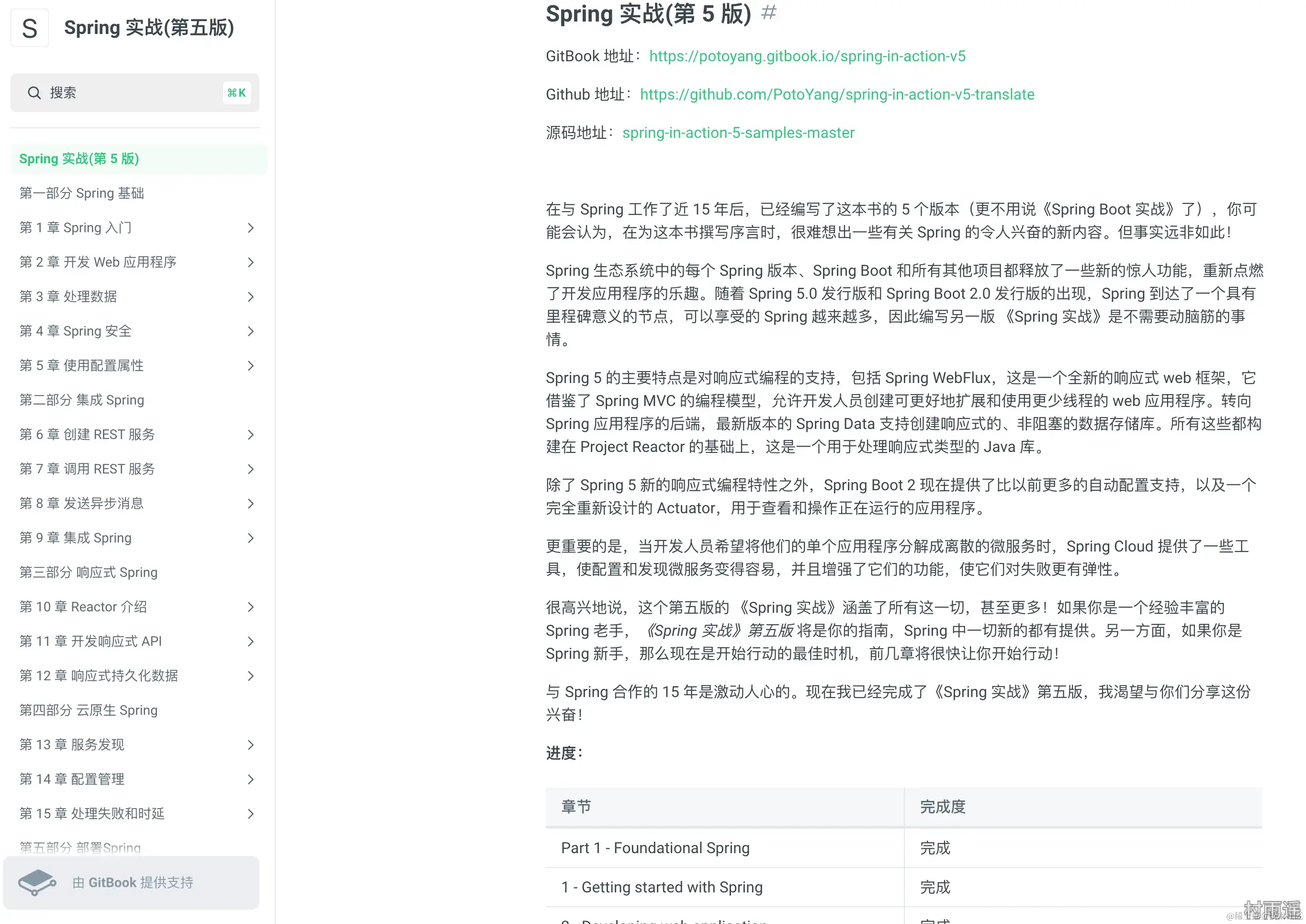Click the S book logo icon
The image size is (1306, 924).
(30, 28)
